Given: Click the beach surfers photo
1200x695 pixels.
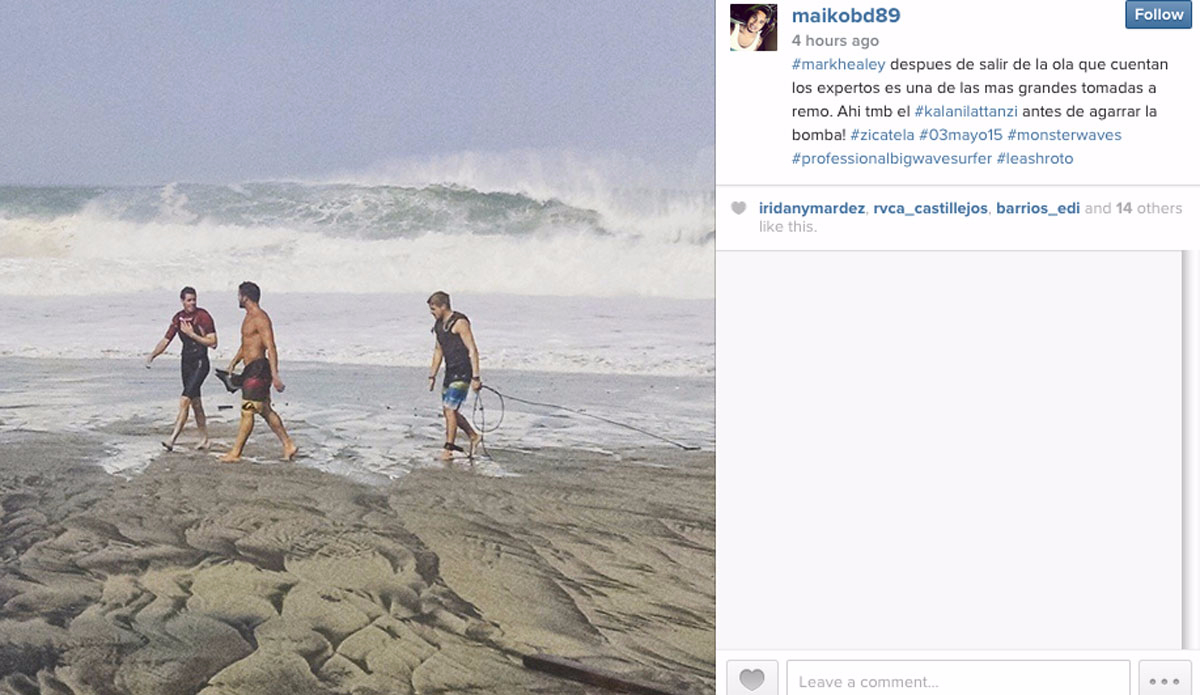Looking at the screenshot, I should (357, 347).
